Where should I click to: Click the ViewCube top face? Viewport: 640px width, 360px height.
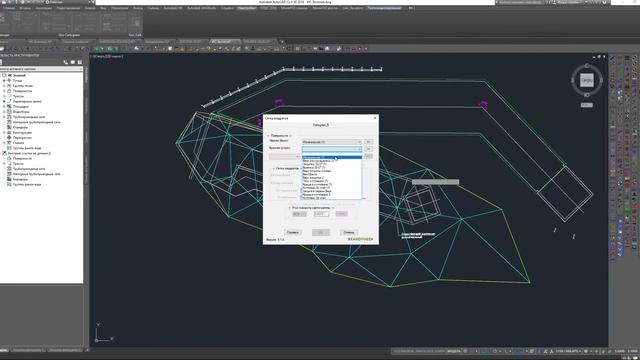click(x=587, y=80)
